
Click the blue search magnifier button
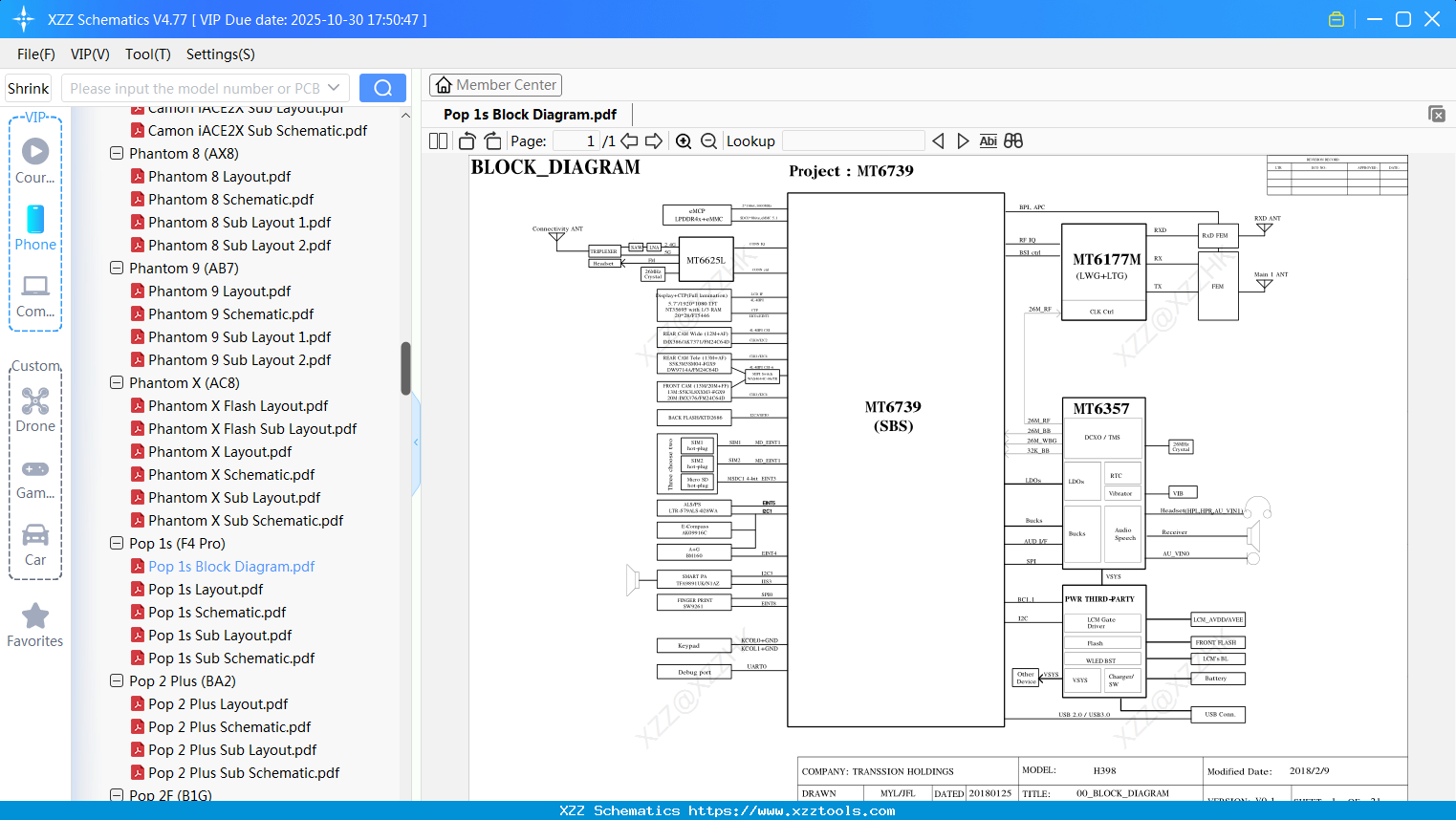(x=381, y=87)
